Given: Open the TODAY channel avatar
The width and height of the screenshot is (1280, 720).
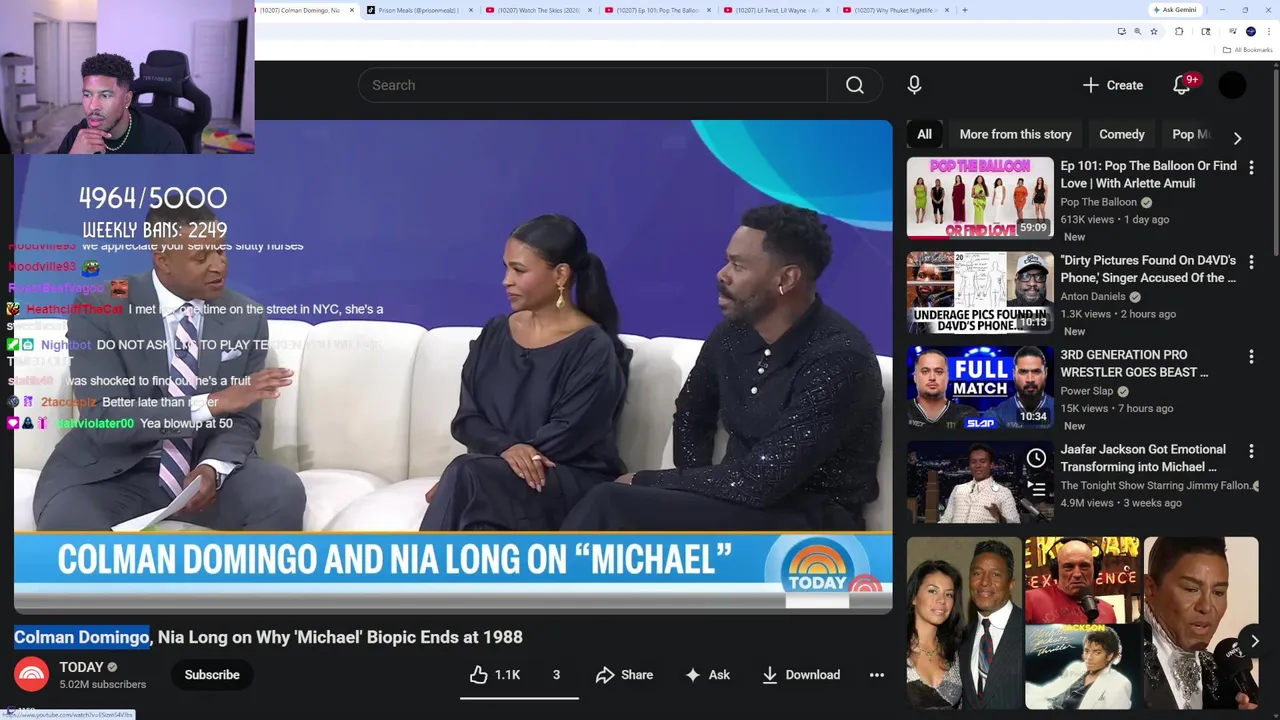Looking at the screenshot, I should click(31, 675).
